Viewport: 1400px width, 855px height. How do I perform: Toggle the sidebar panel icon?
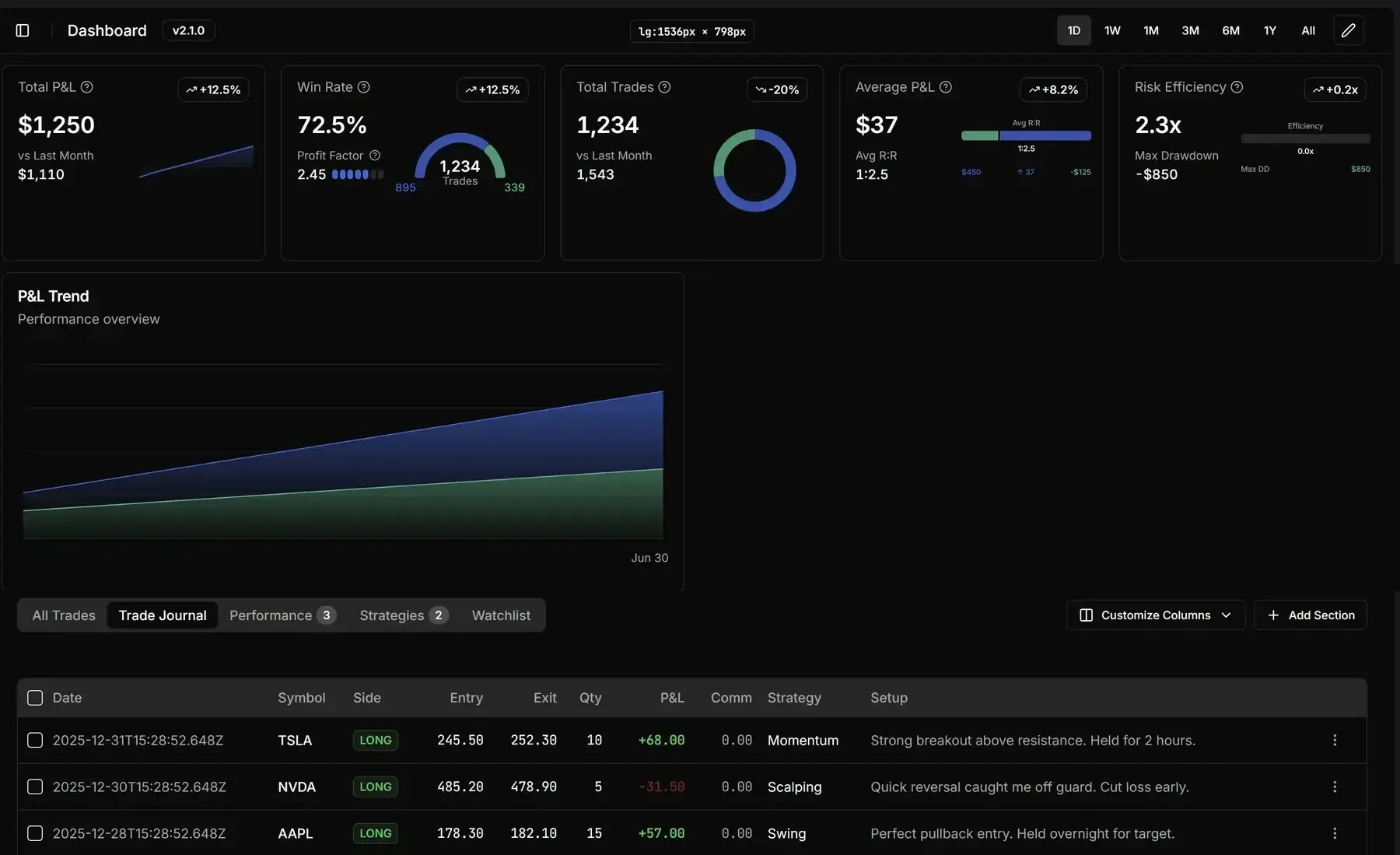pyautogui.click(x=23, y=30)
